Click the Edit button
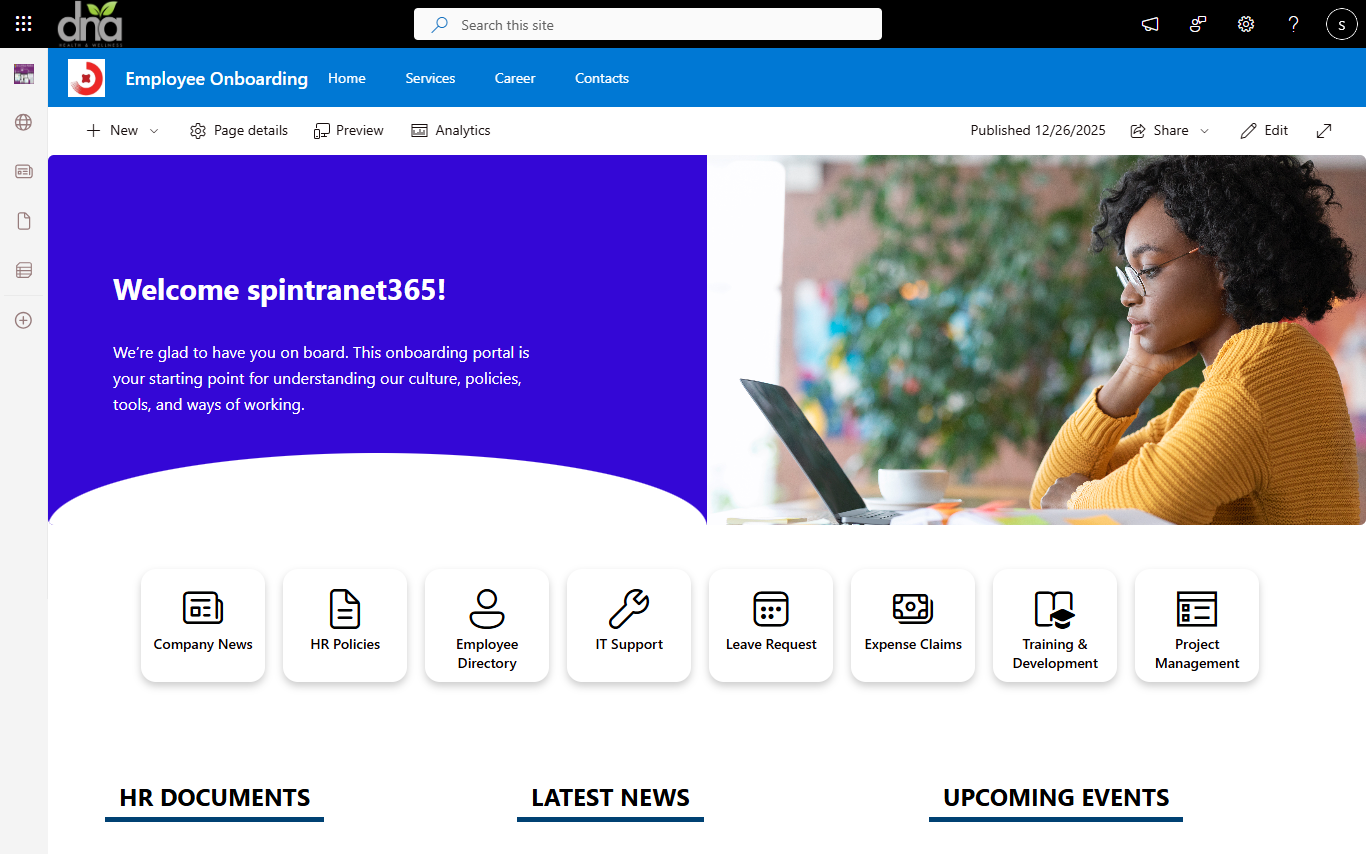 point(1264,130)
